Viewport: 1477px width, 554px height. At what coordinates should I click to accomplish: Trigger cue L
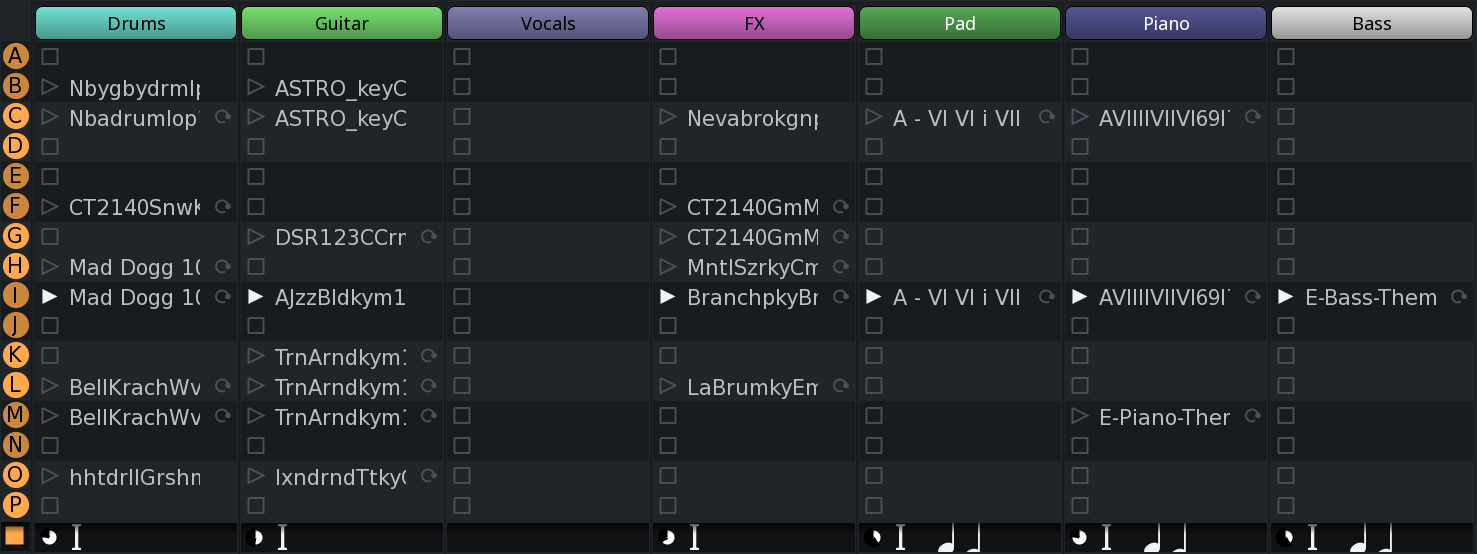[x=15, y=384]
